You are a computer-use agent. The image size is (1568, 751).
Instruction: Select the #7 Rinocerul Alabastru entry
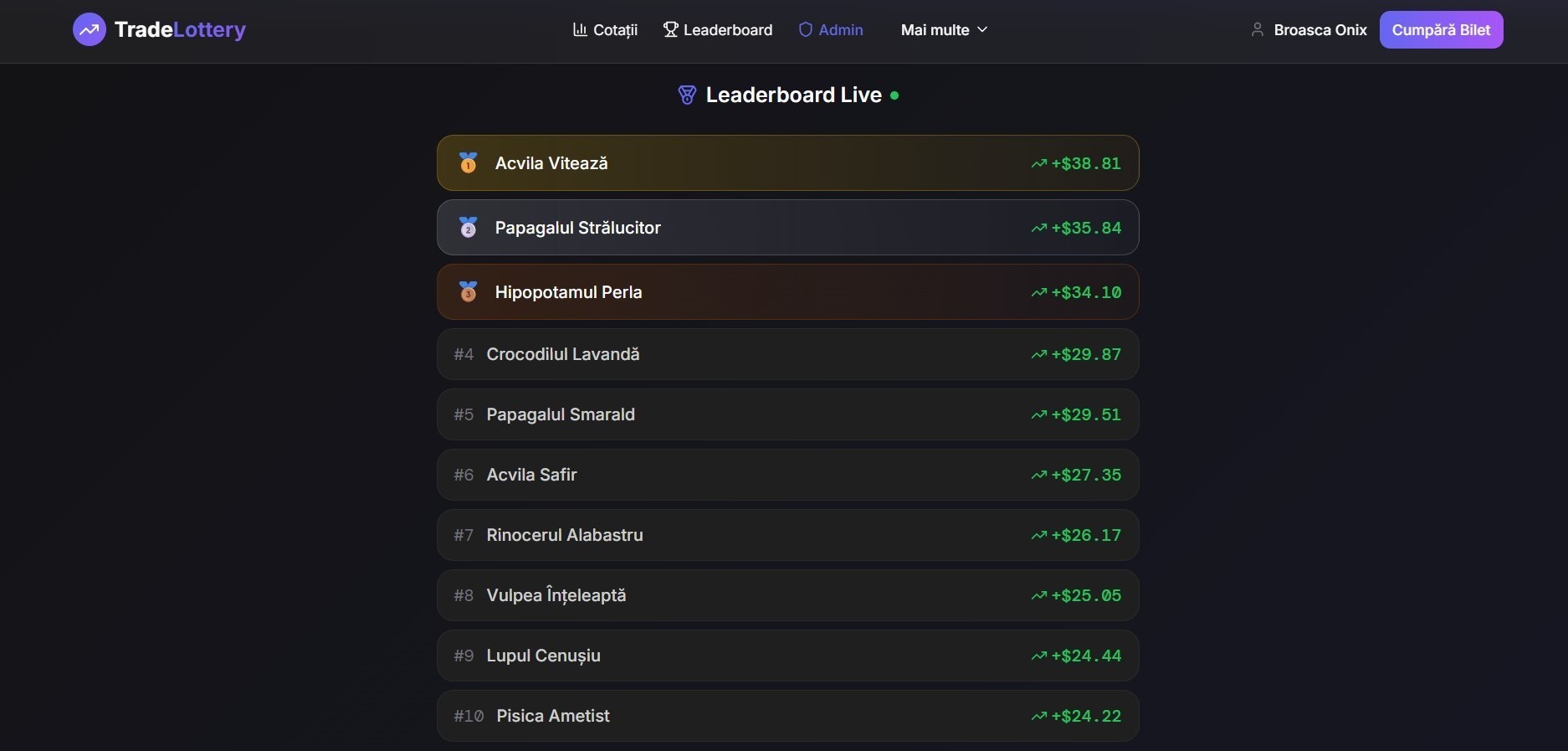[x=787, y=535]
